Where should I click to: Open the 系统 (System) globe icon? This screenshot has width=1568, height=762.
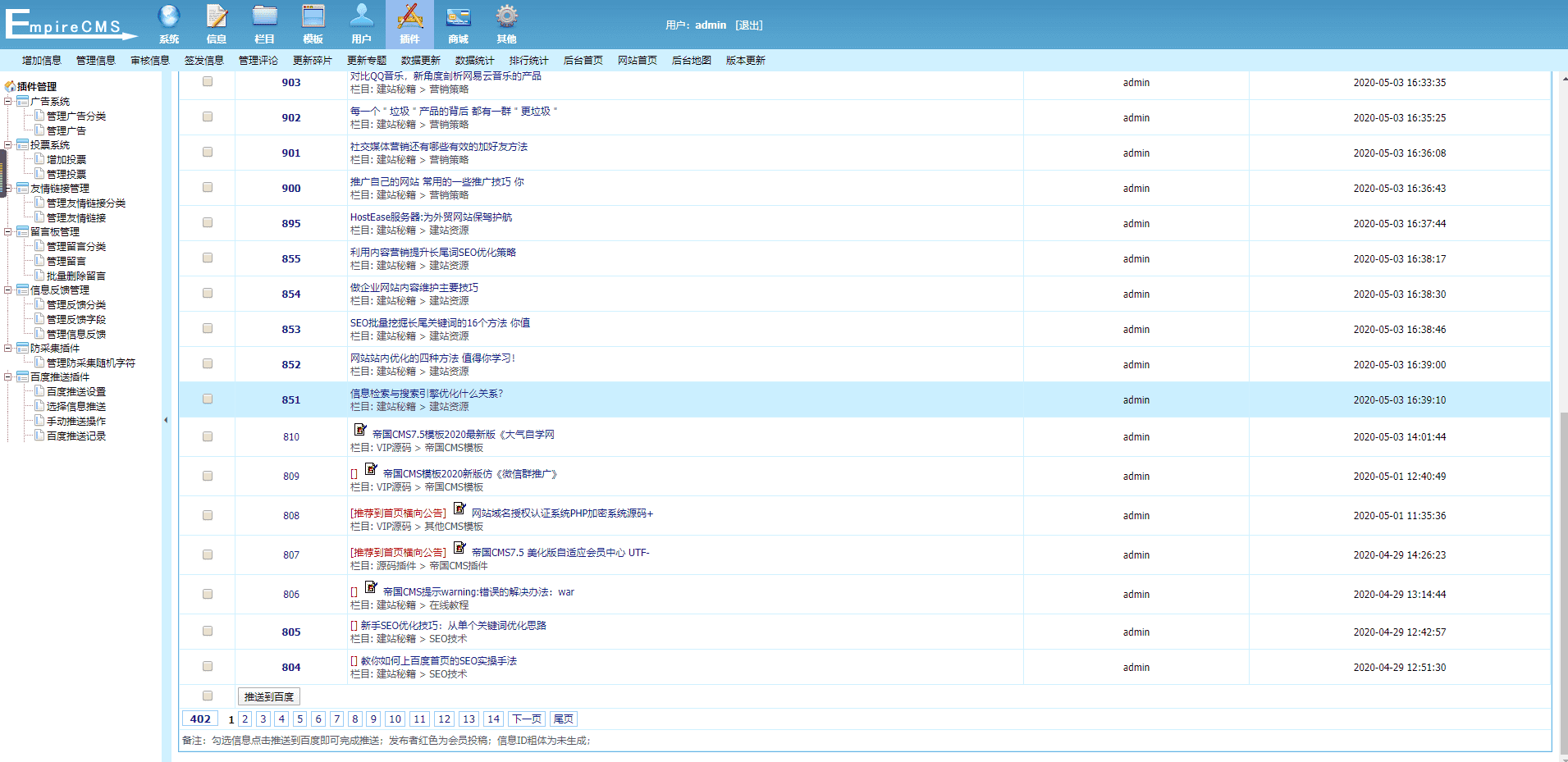(169, 16)
